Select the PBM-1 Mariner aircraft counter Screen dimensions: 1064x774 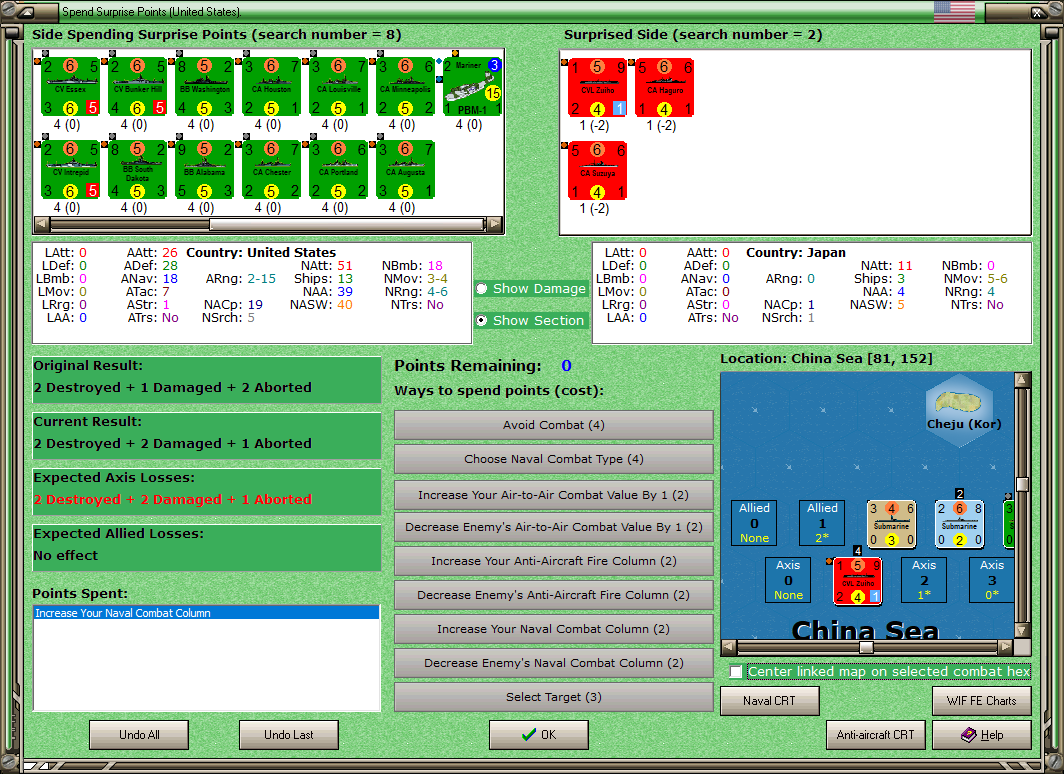(472, 87)
